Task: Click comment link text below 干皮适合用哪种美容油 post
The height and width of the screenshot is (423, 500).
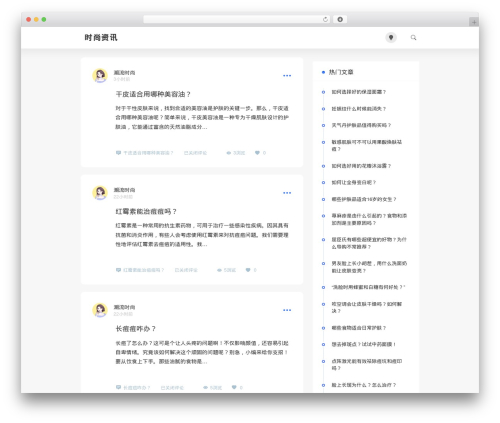Action: click(148, 153)
